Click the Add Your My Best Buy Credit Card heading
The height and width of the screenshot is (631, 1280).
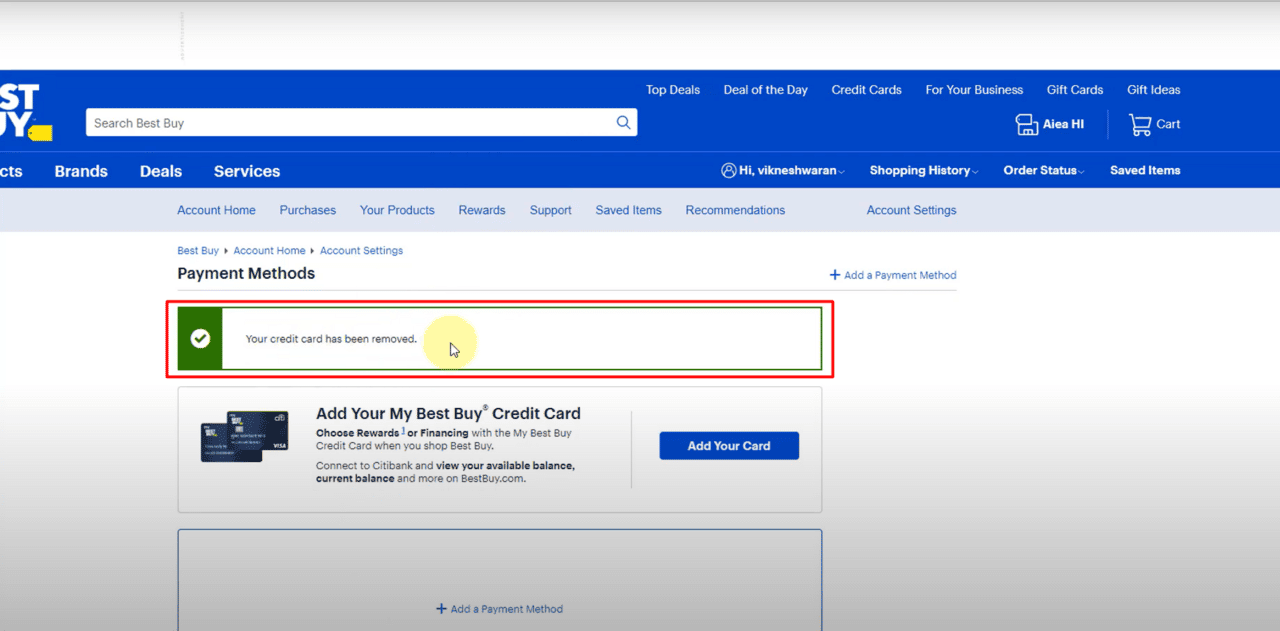[448, 413]
